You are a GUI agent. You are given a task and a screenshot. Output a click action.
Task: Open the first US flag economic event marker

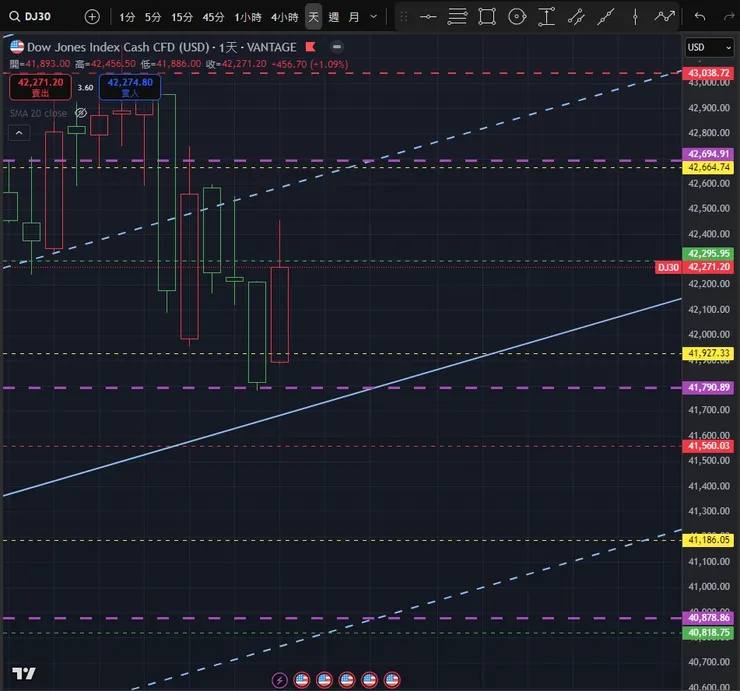(x=302, y=680)
